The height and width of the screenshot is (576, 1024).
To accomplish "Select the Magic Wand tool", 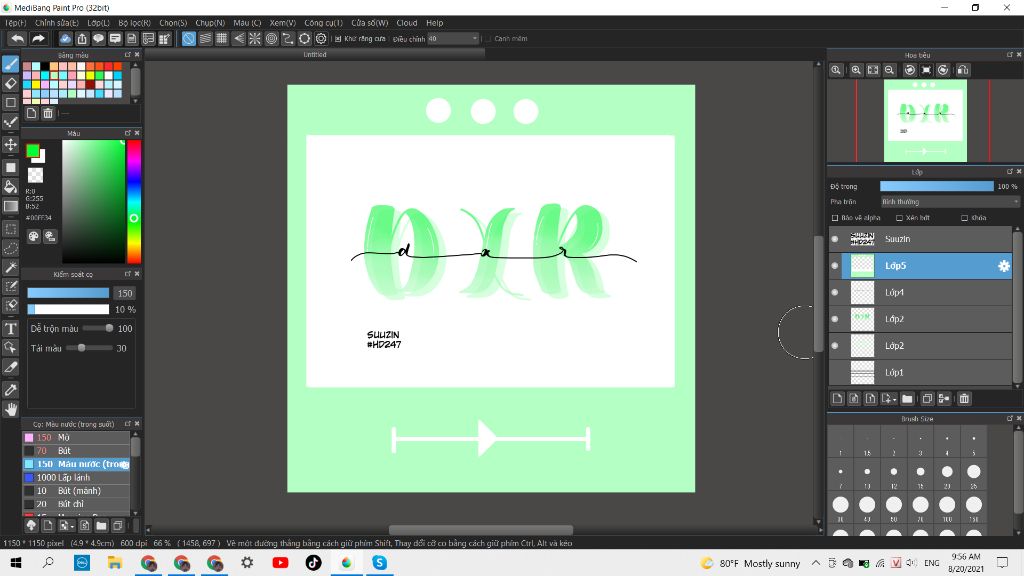I will 10,267.
